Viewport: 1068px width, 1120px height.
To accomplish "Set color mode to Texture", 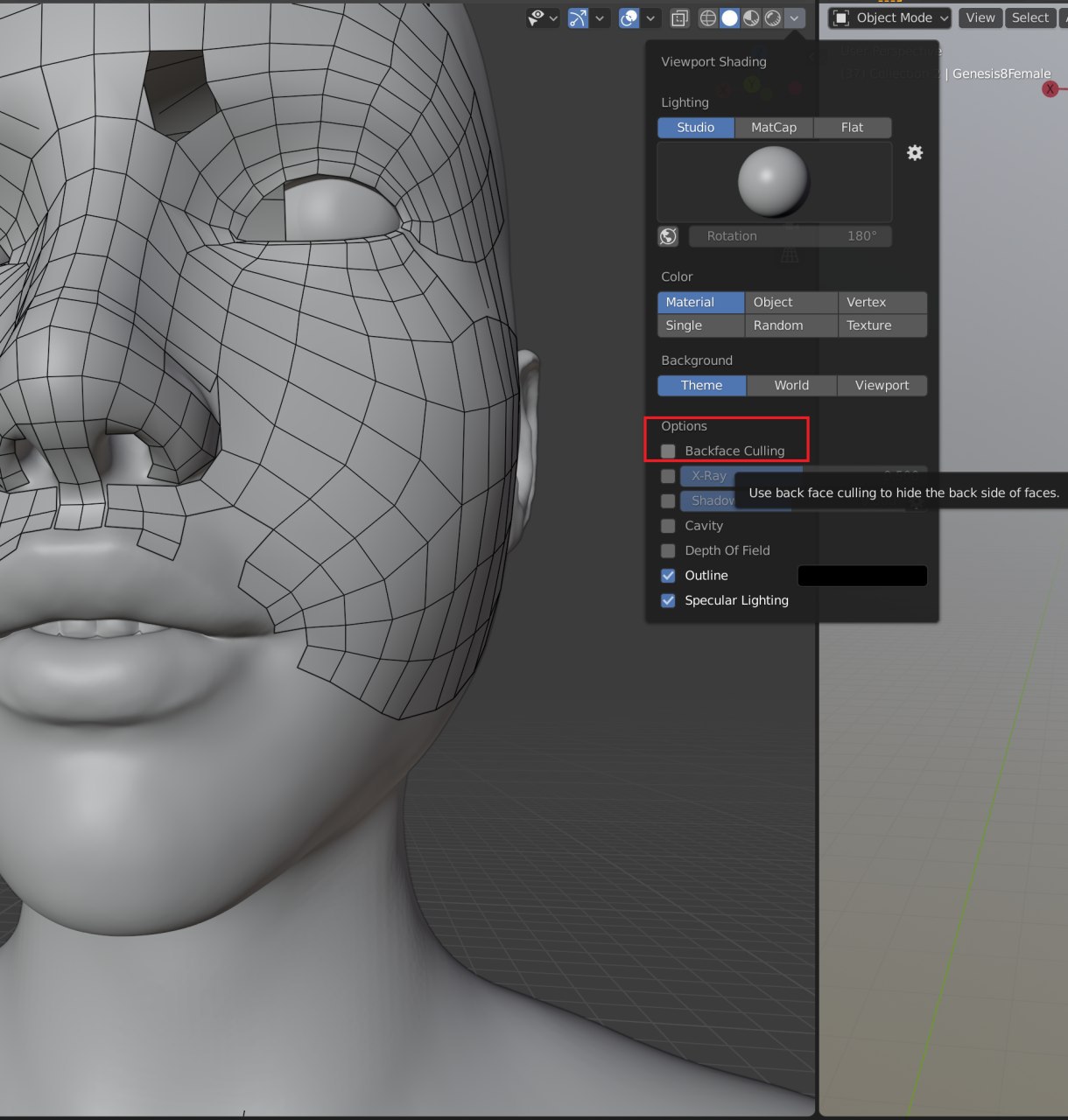I will pos(882,325).
